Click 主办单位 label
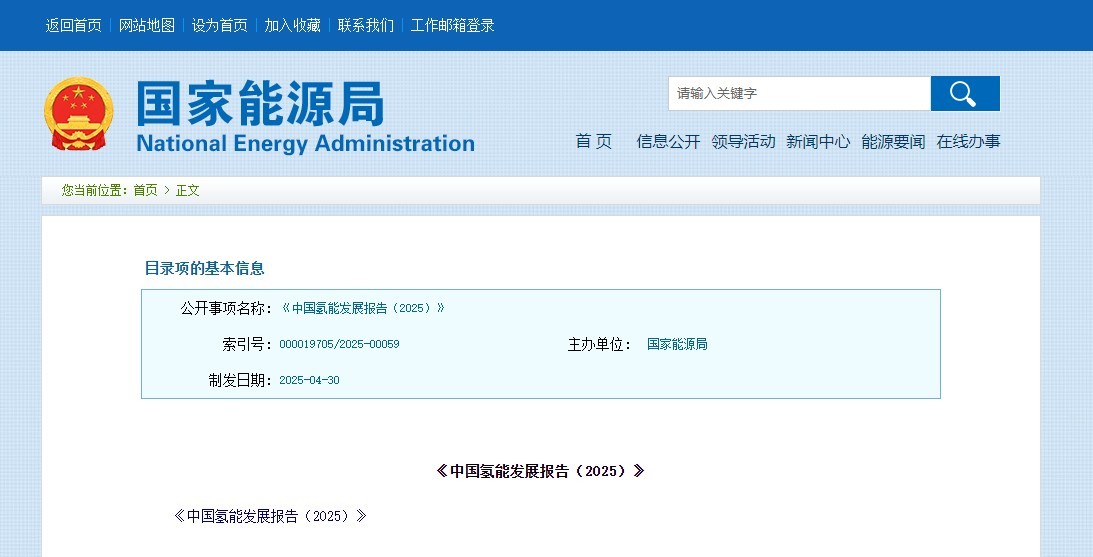 coord(599,344)
